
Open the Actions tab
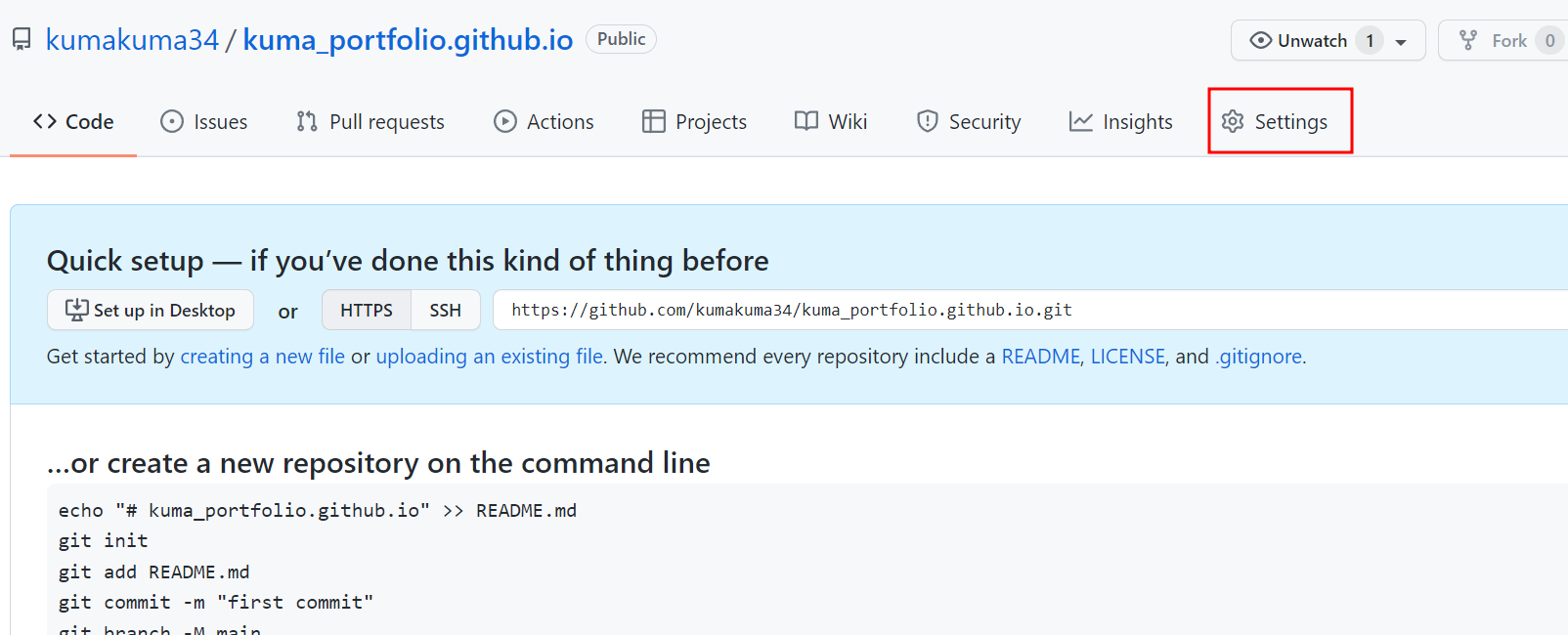[x=544, y=121]
